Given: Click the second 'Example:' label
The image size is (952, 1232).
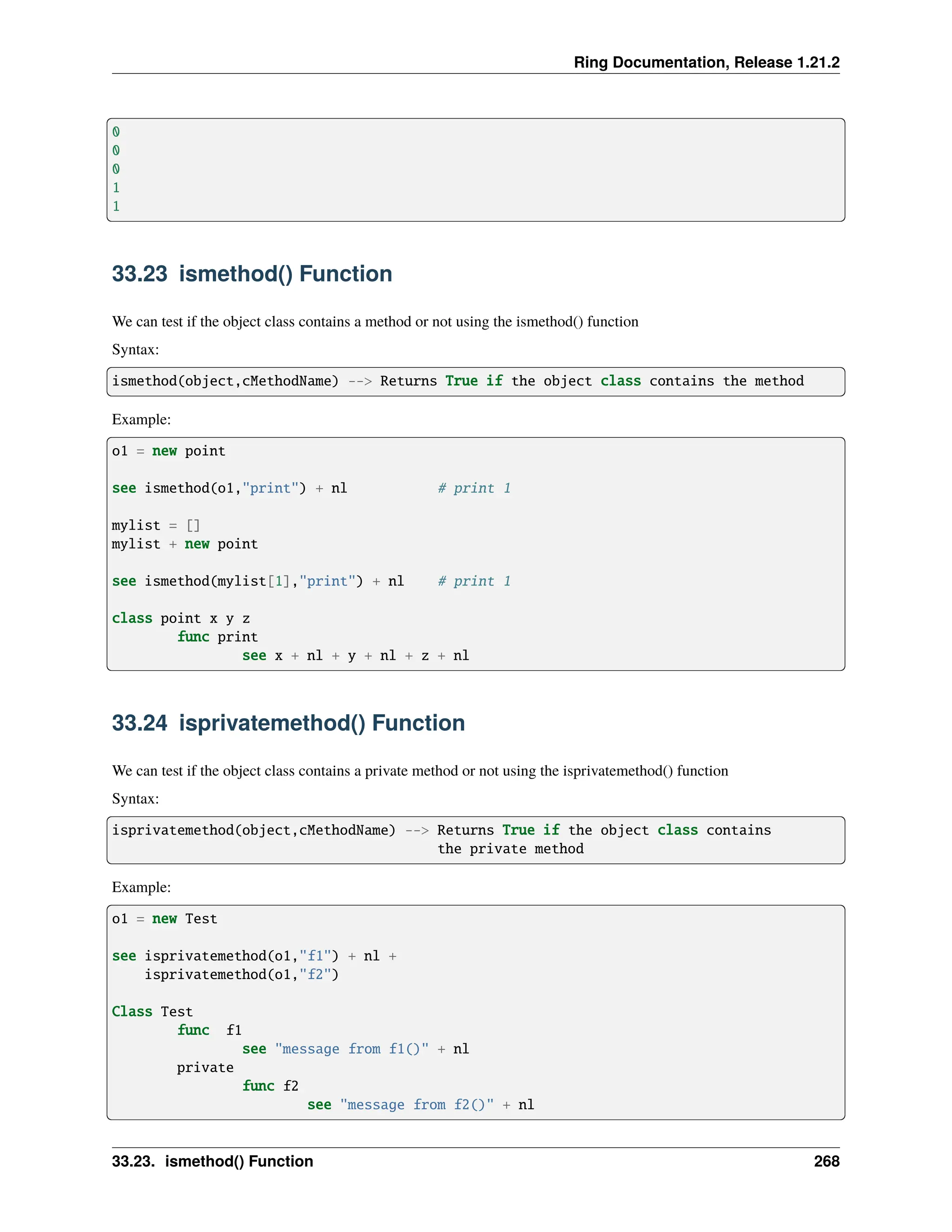Looking at the screenshot, I should (x=141, y=888).
